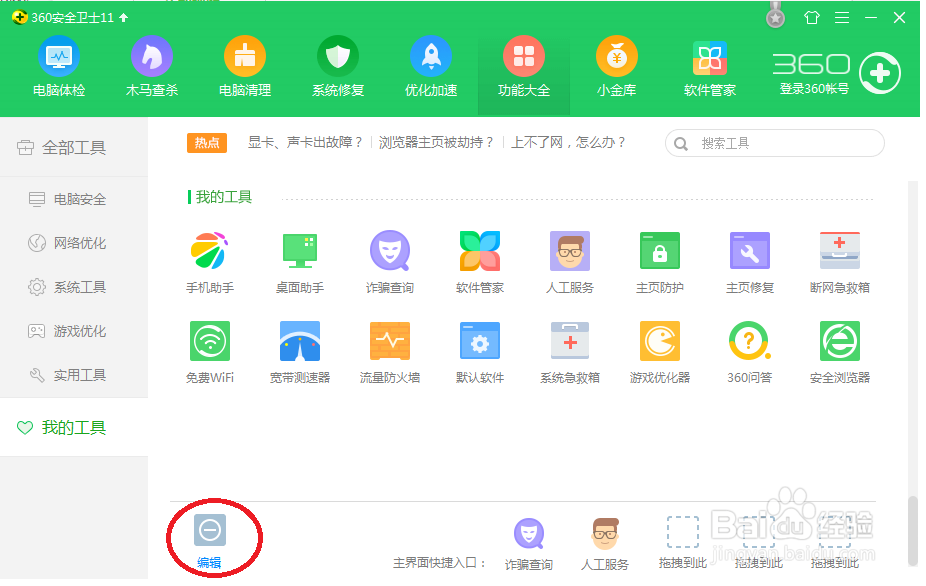Image resolution: width=926 pixels, height=586 pixels.
Task: Click the search magnifier icon
Action: 681,144
